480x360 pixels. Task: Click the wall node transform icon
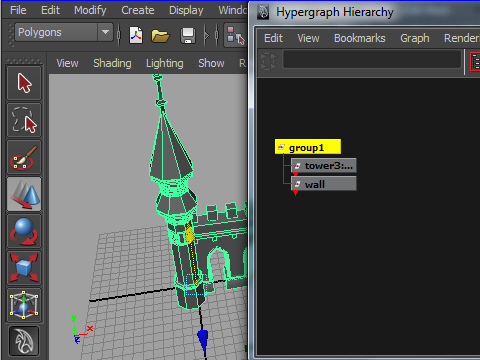point(297,184)
